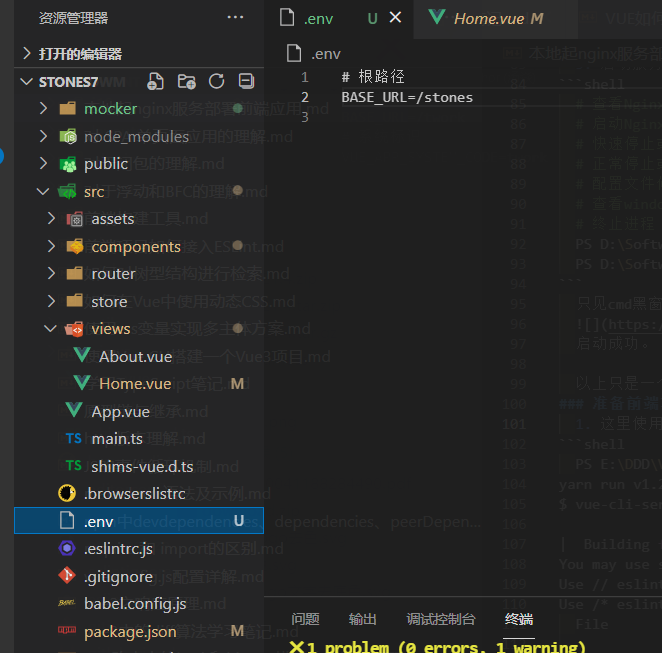The width and height of the screenshot is (662, 653).
Task: Click the '# 根路径' comment line
Action: point(373,76)
